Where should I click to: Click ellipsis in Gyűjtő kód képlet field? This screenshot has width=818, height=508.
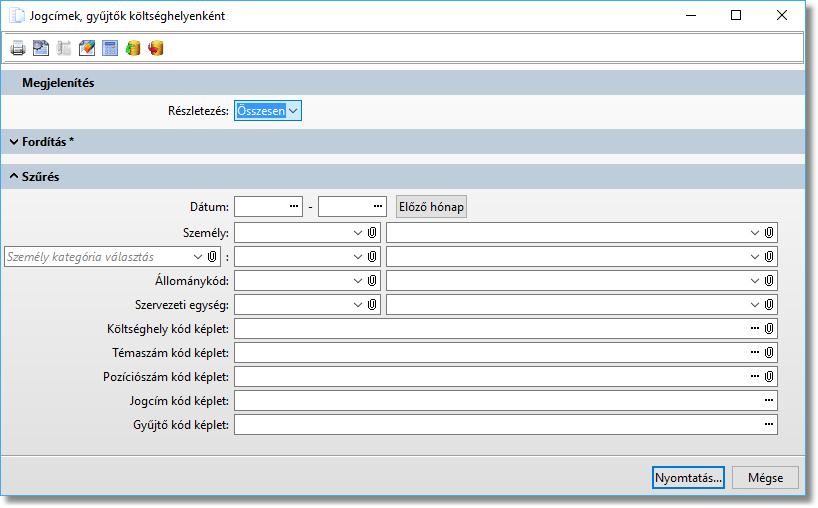[769, 425]
